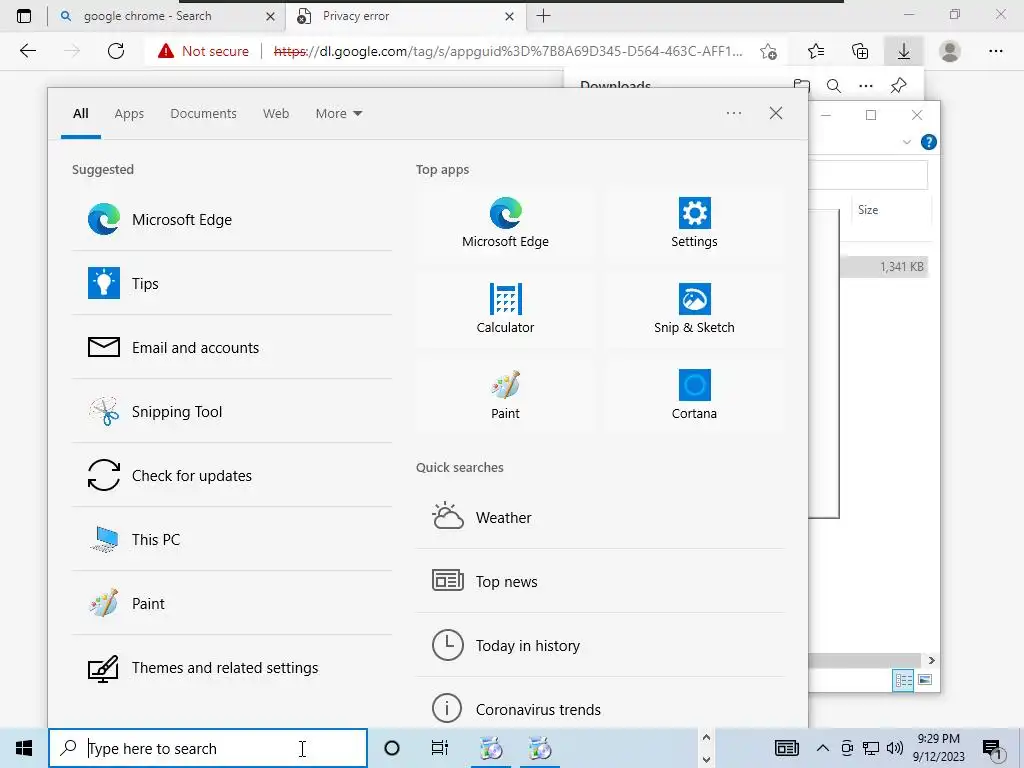Switch File Explorer to details view
1024x768 pixels.
pyautogui.click(x=903, y=680)
